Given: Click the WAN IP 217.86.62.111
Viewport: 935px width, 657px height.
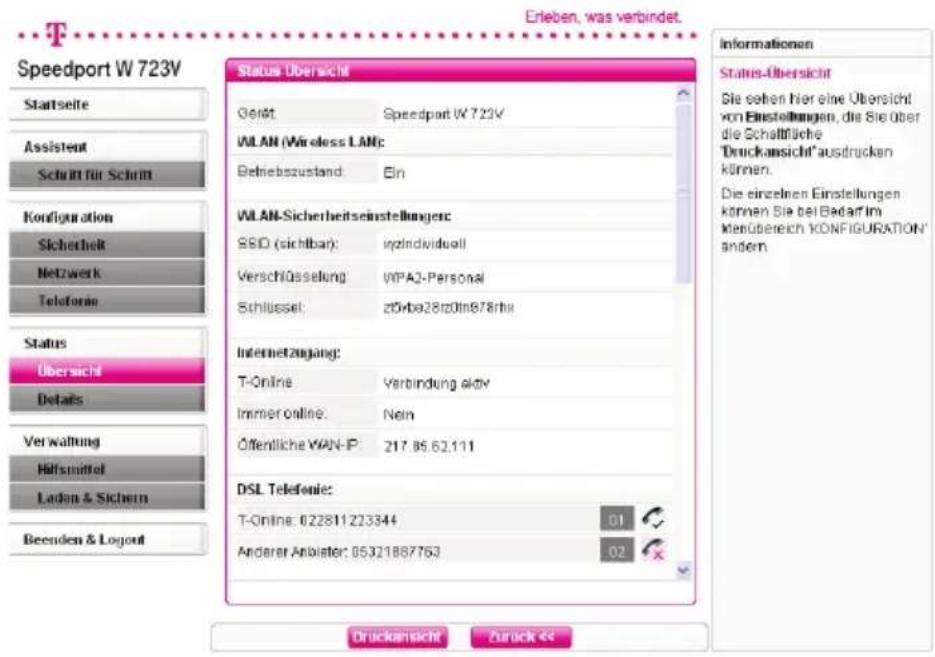Looking at the screenshot, I should [429, 447].
